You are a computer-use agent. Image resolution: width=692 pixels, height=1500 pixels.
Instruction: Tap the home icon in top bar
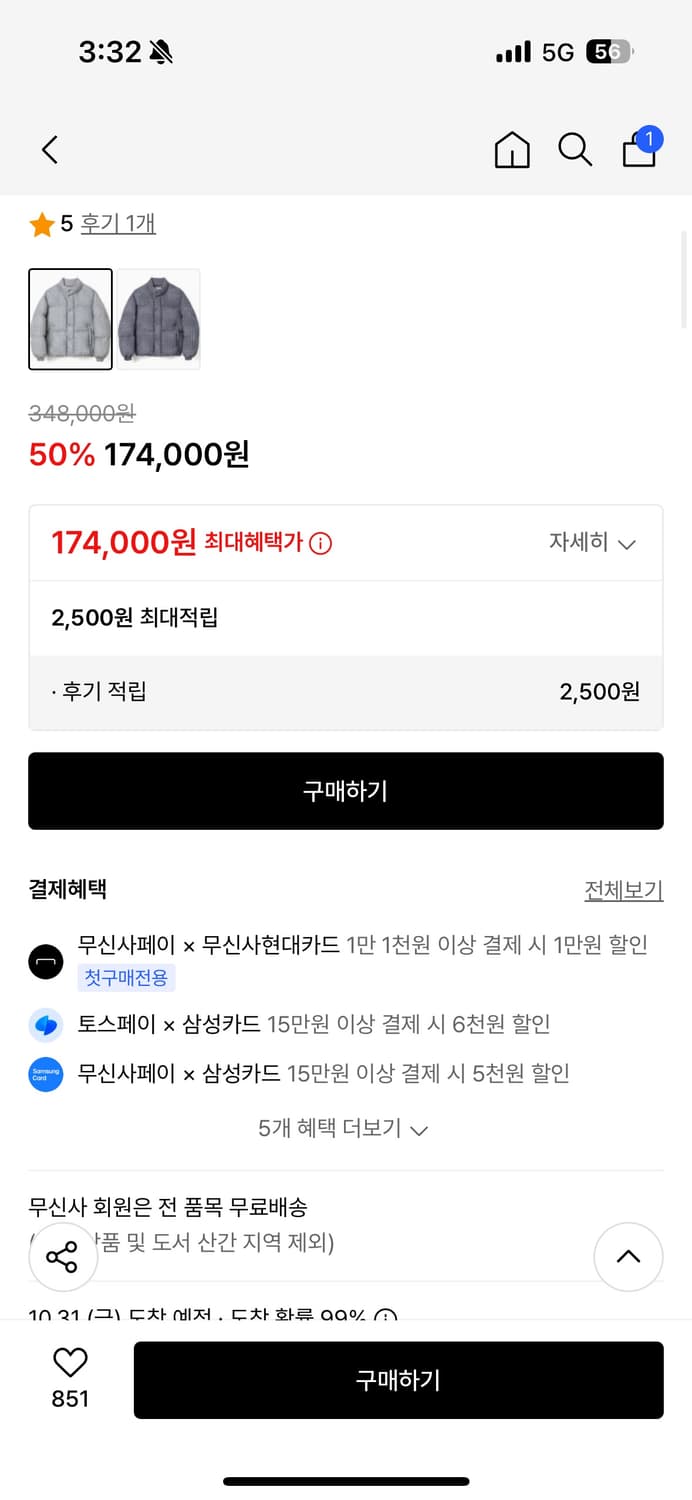(x=511, y=149)
